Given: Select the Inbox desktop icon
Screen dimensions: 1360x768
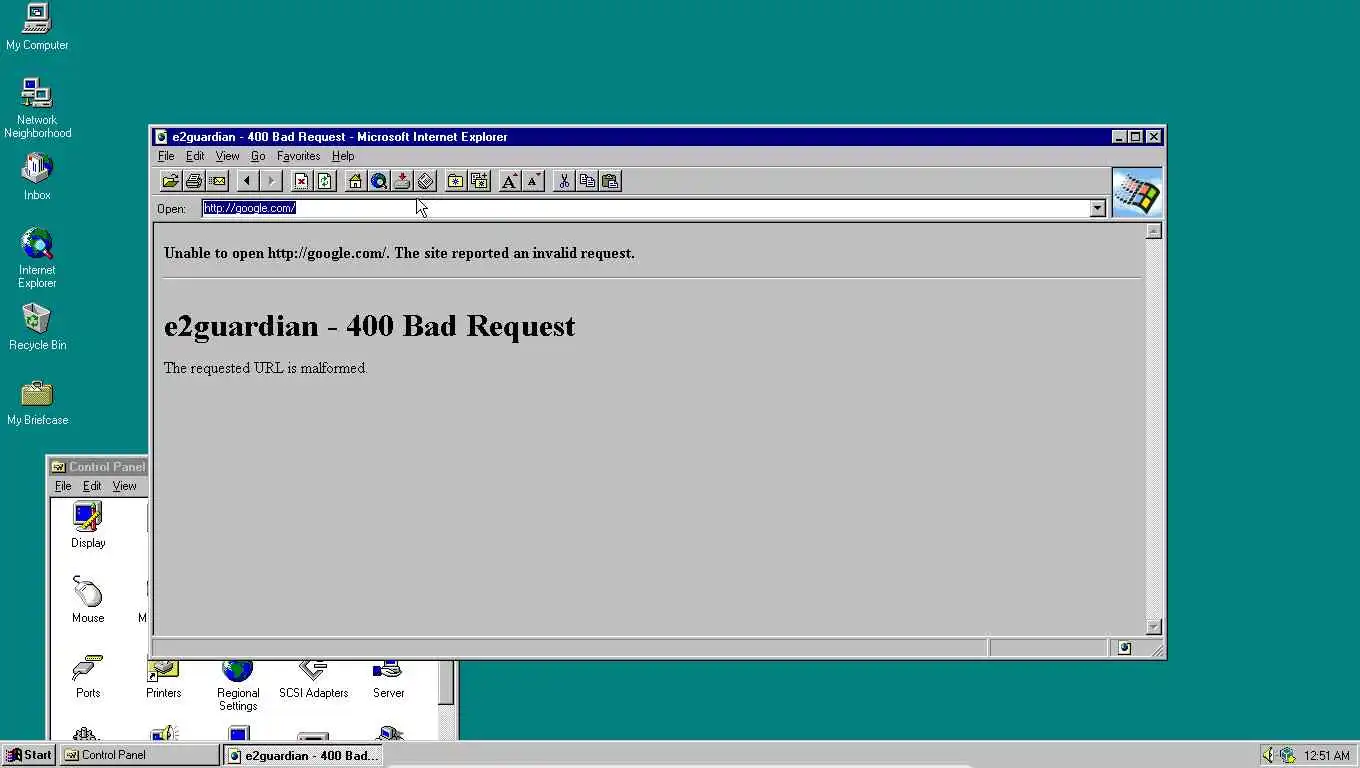Looking at the screenshot, I should click(x=37, y=177).
